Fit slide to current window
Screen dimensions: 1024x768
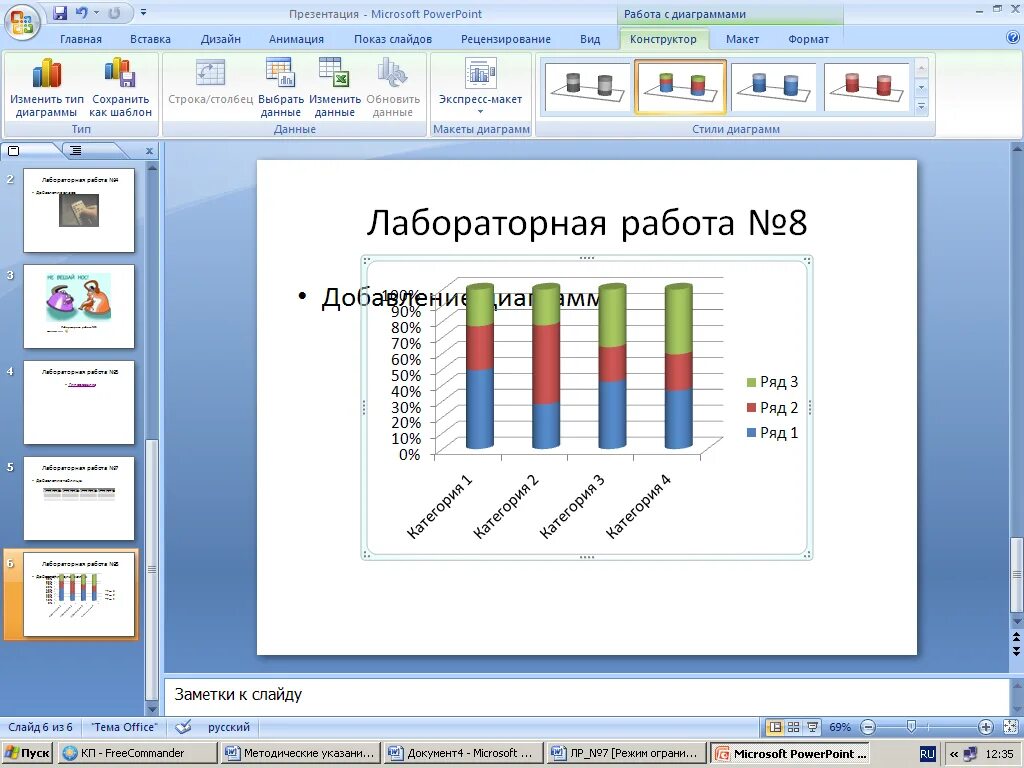click(x=1010, y=727)
